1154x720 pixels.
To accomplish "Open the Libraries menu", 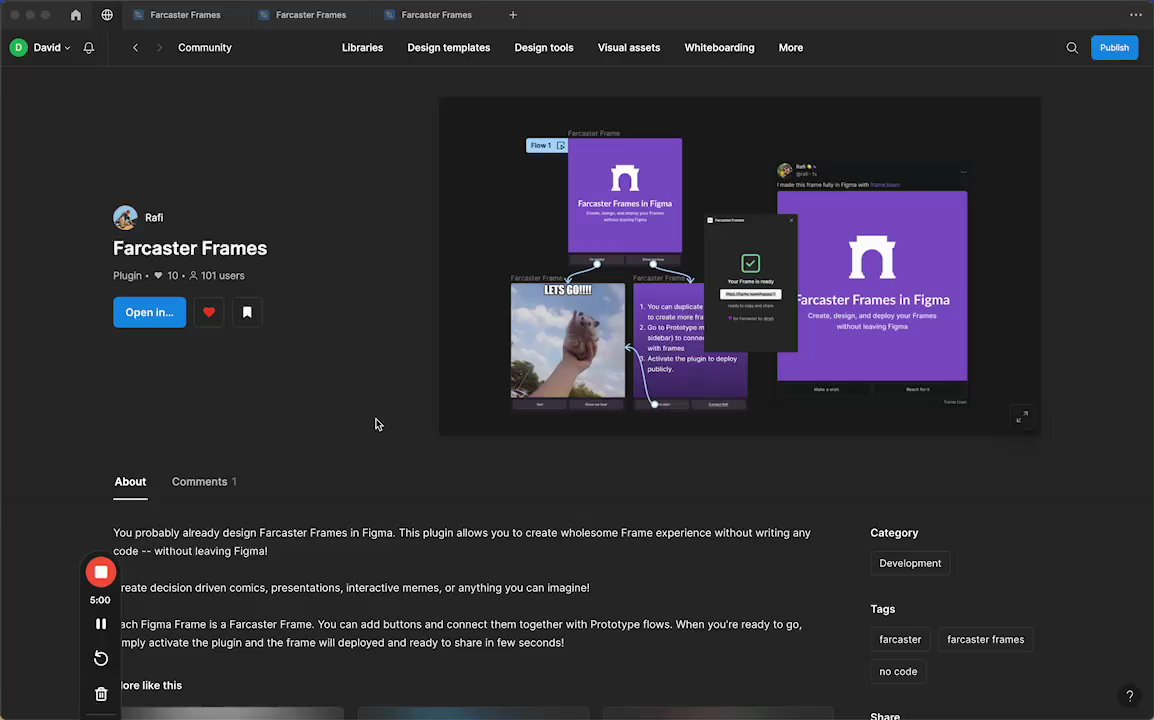I will click(362, 48).
